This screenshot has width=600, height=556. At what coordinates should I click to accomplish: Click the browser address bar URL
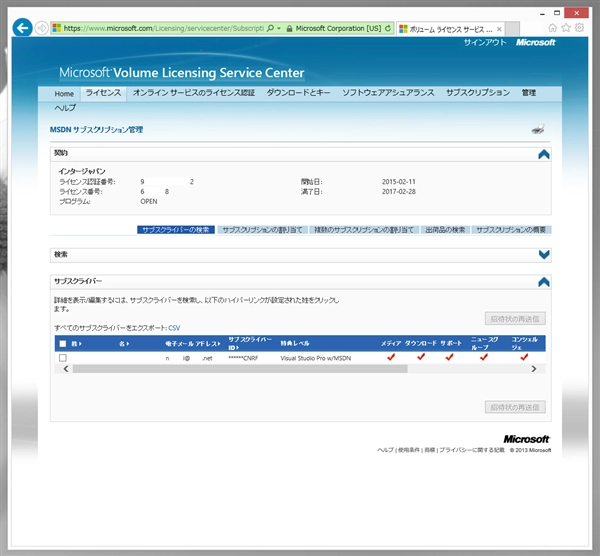pyautogui.click(x=163, y=28)
